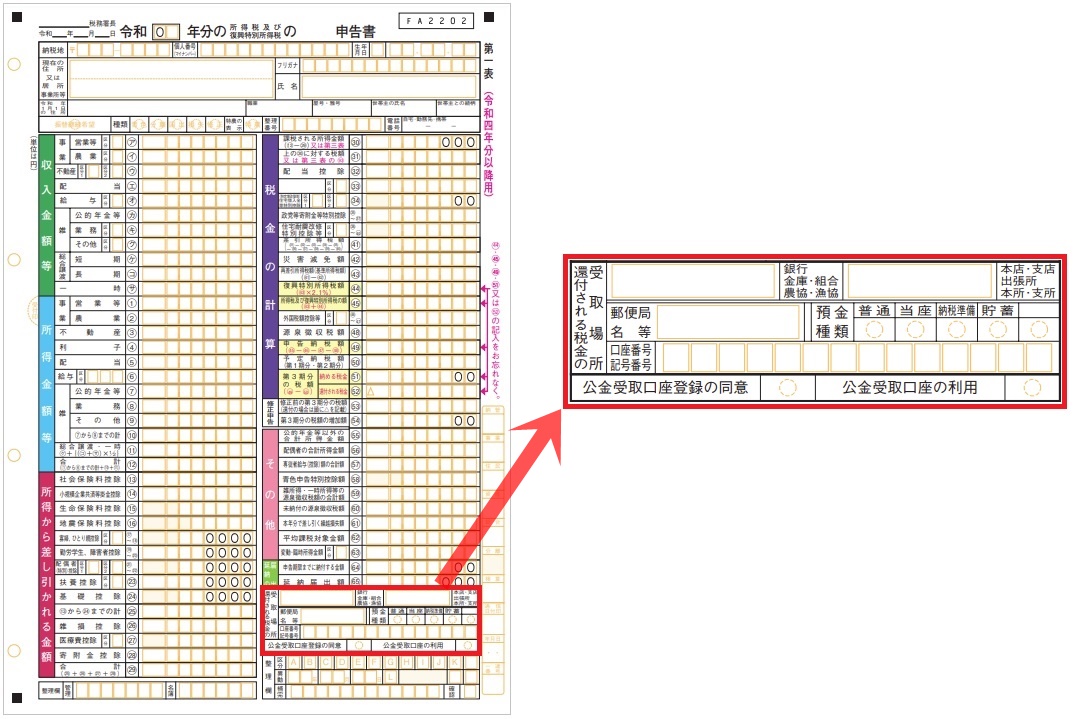The image size is (1076, 719).
Task: Mark the 公金受取口座の利用 circle in enlarged panel
Action: point(1032,388)
